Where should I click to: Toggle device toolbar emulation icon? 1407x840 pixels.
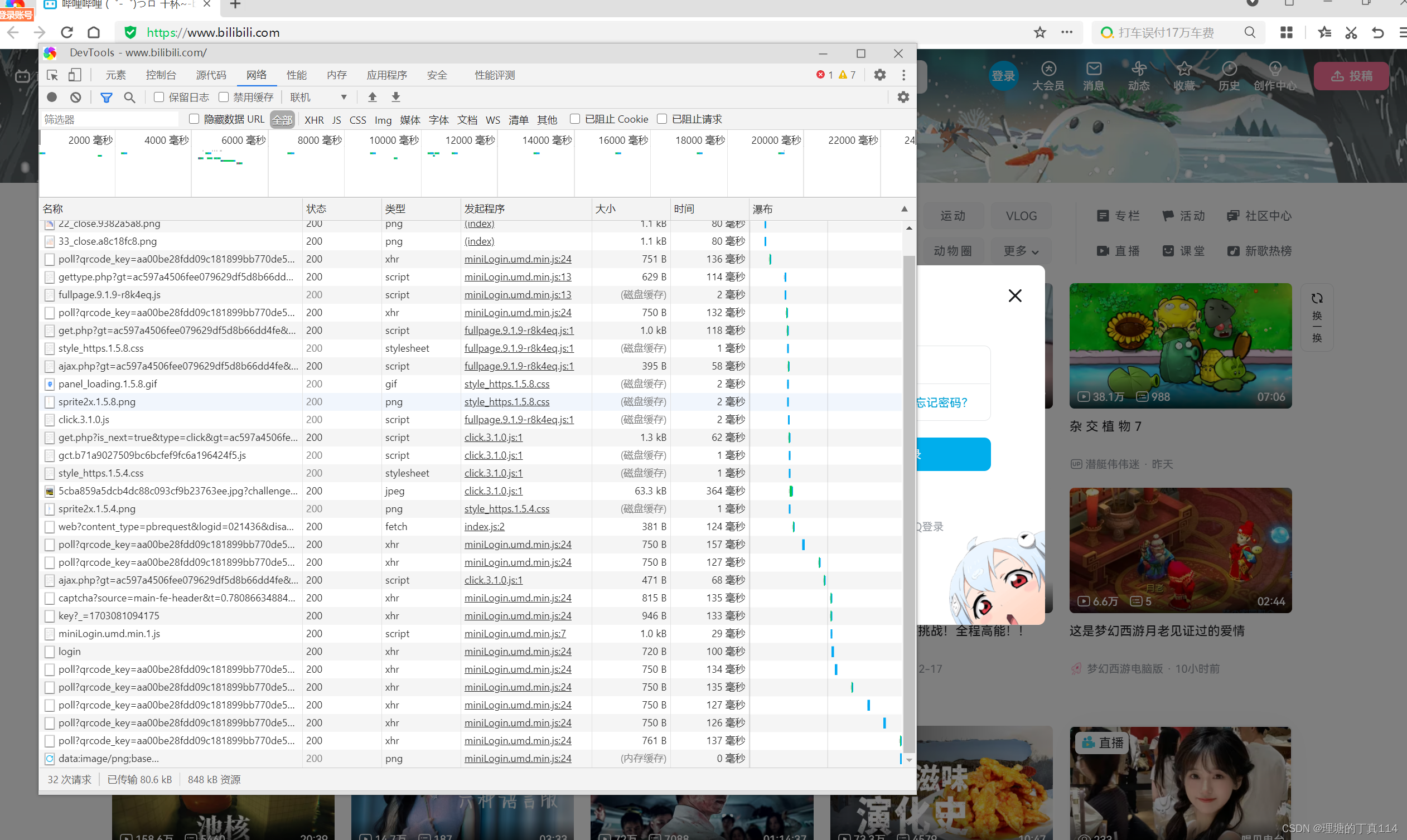(75, 75)
